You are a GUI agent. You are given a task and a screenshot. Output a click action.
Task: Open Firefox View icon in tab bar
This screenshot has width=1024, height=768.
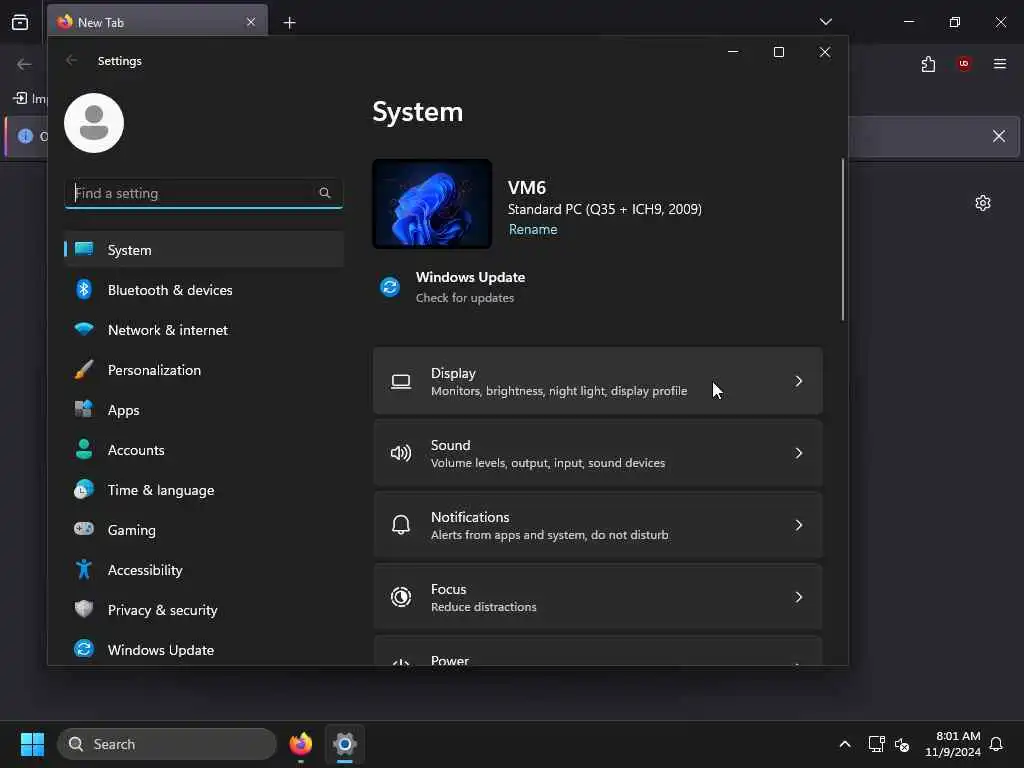[x=20, y=22]
